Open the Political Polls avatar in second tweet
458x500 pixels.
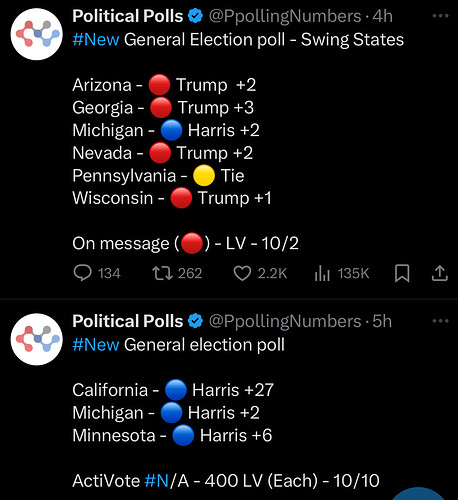37,339
